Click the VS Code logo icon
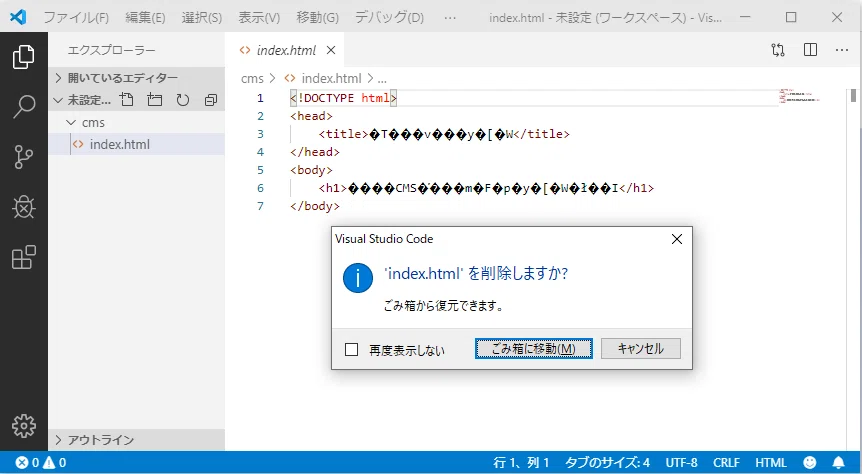 [18, 17]
